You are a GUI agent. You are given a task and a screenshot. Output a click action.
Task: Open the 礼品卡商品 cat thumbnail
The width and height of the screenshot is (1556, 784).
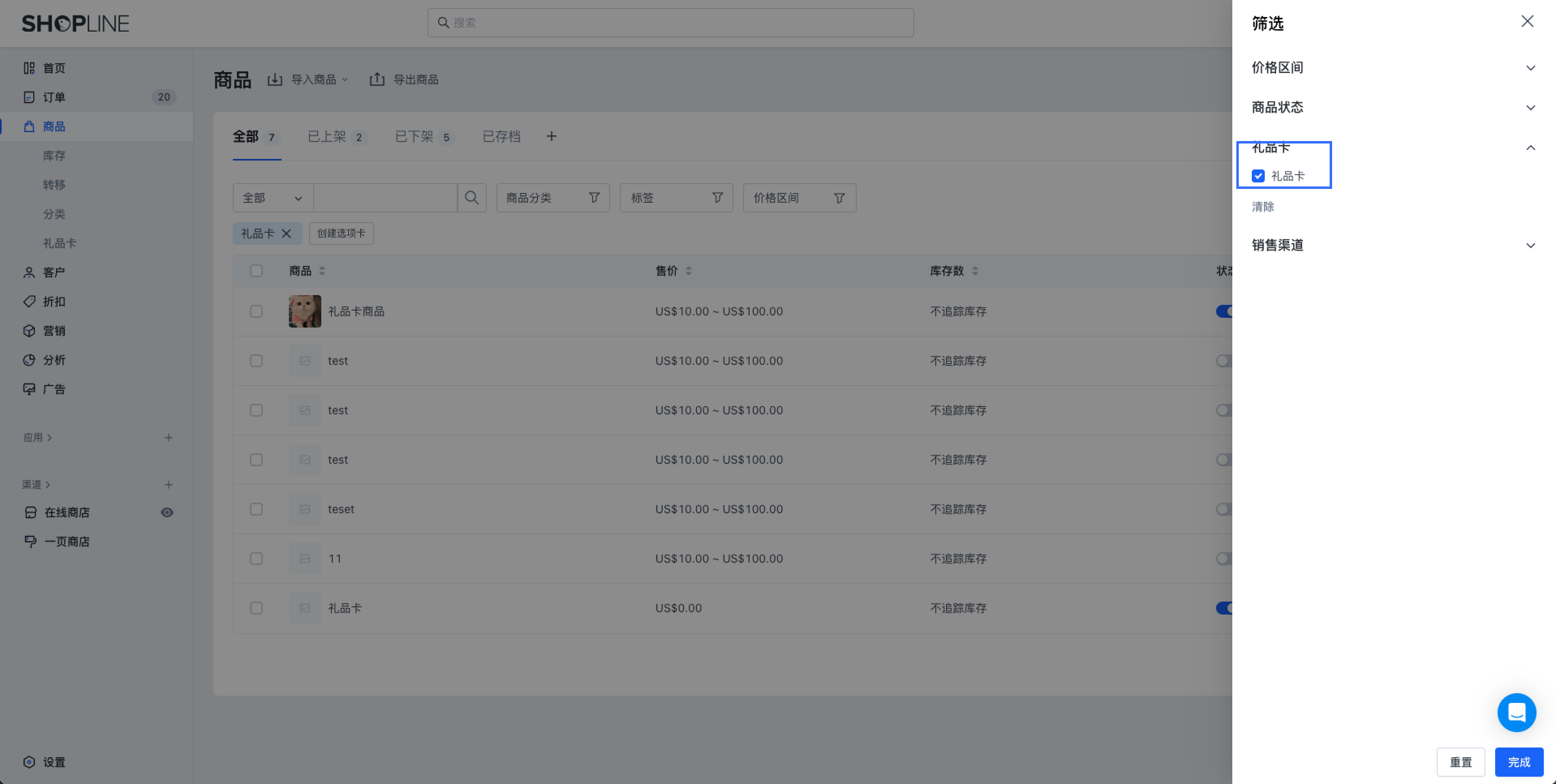tap(305, 311)
